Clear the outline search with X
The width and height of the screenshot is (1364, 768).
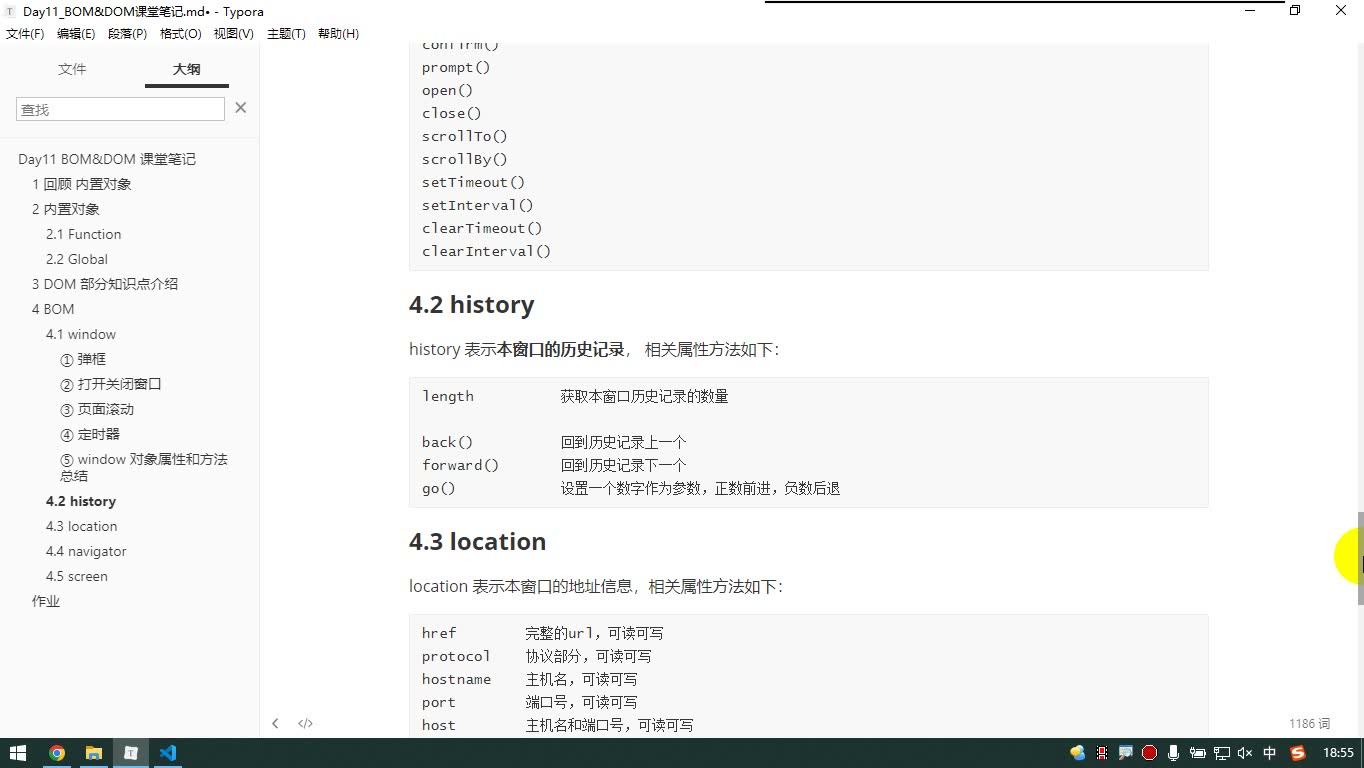pos(241,108)
